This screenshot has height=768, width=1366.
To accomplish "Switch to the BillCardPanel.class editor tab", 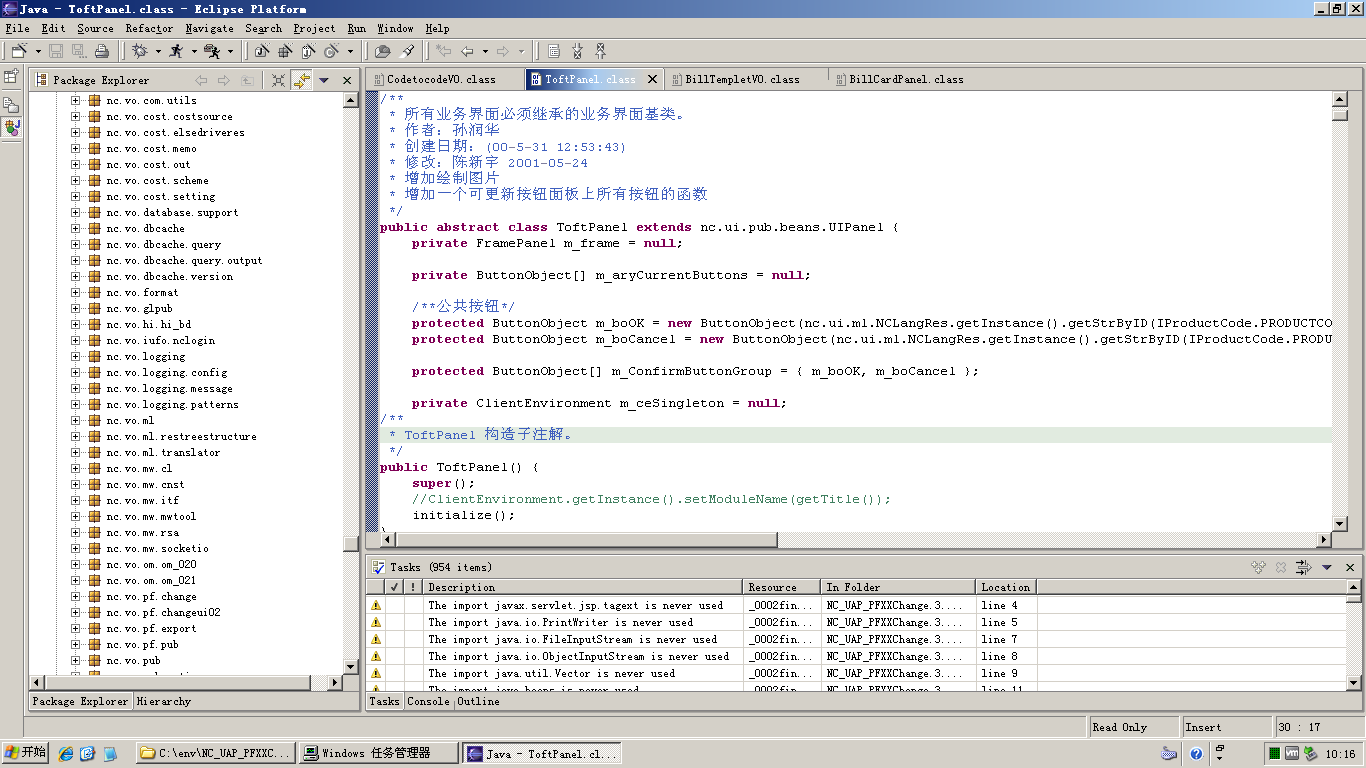I will [x=905, y=79].
